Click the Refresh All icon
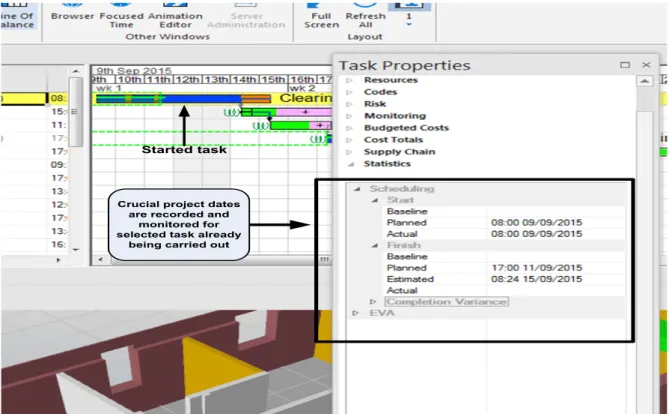Image resolution: width=669 pixels, height=414 pixels. point(365,15)
